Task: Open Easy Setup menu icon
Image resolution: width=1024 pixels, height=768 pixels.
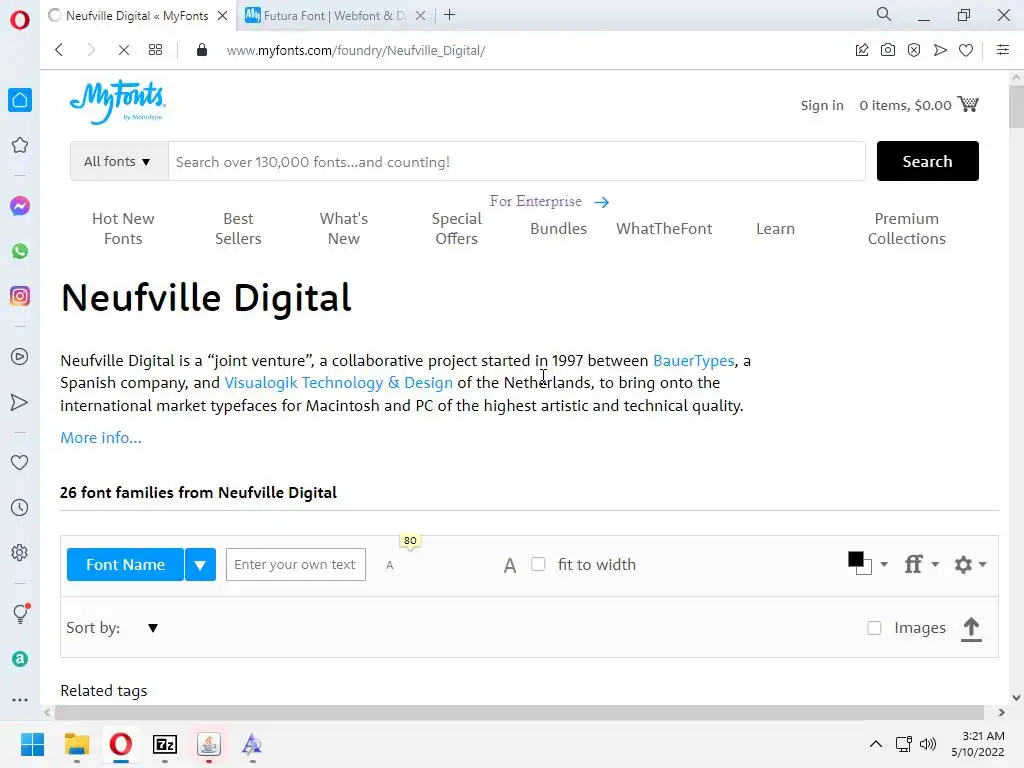Action: [x=1003, y=50]
